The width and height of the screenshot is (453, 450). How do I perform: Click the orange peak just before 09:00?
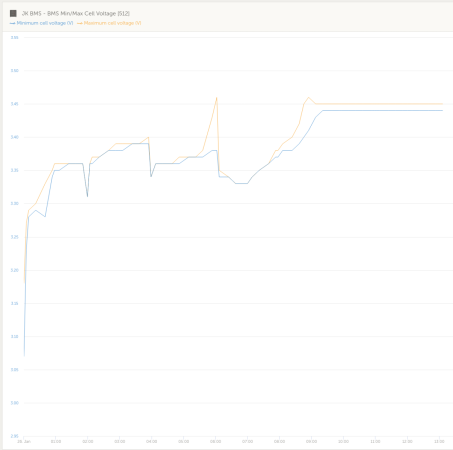(x=308, y=97)
